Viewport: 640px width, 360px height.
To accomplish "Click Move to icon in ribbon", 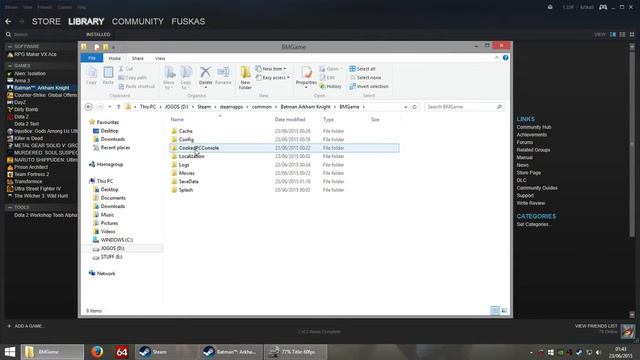I will point(169,78).
